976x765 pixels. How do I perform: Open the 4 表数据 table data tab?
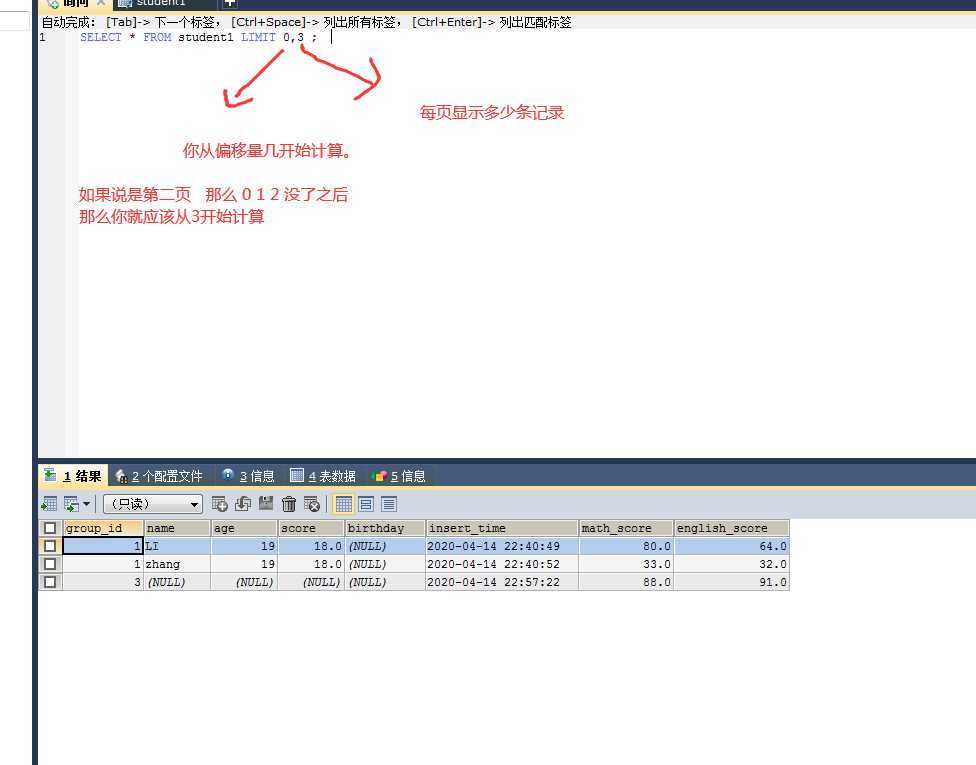(x=323, y=476)
